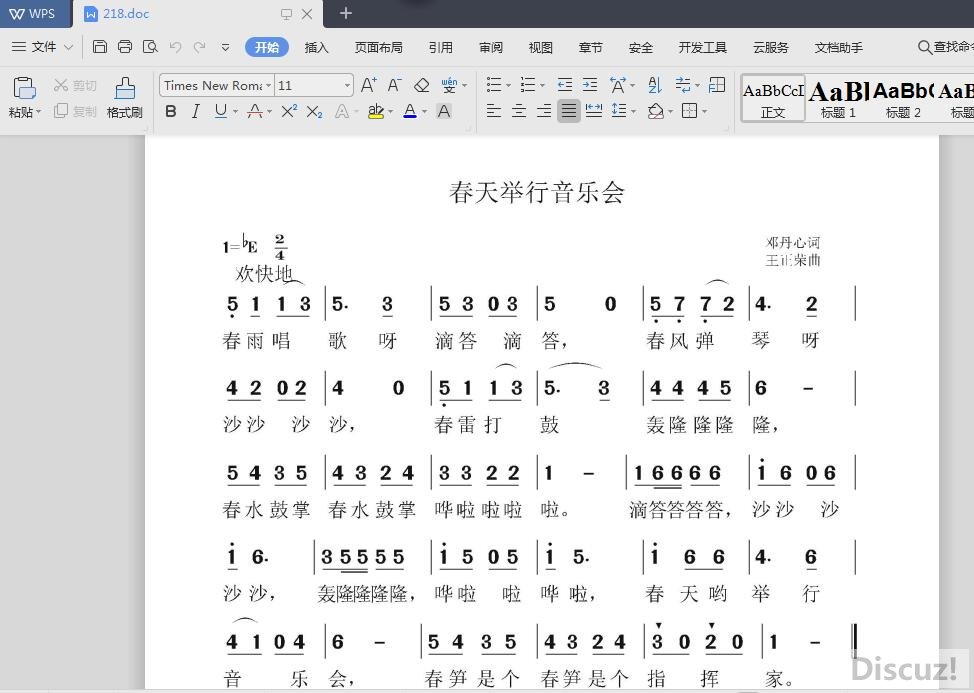The height and width of the screenshot is (693, 974).
Task: Expand the highlight color dropdown arrow
Action: tap(391, 112)
